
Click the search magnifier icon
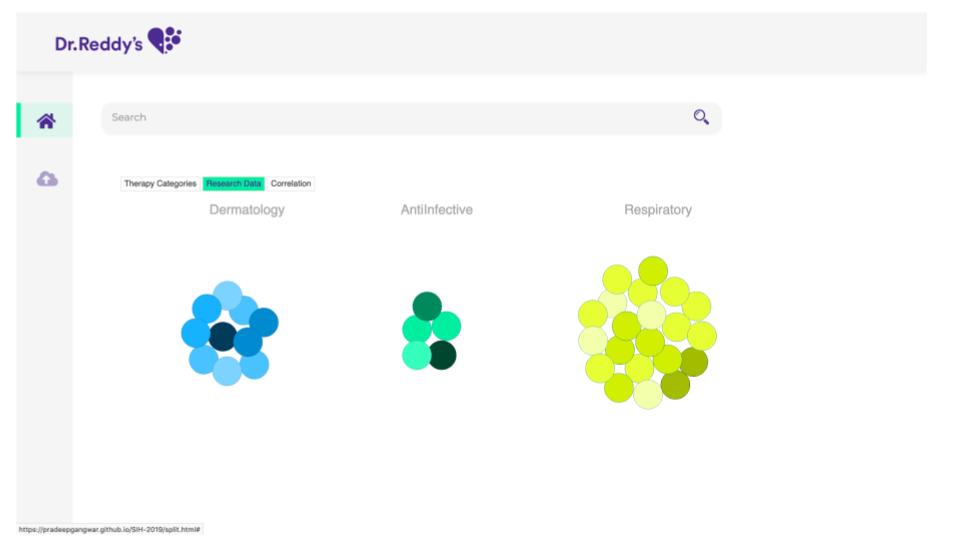point(701,117)
